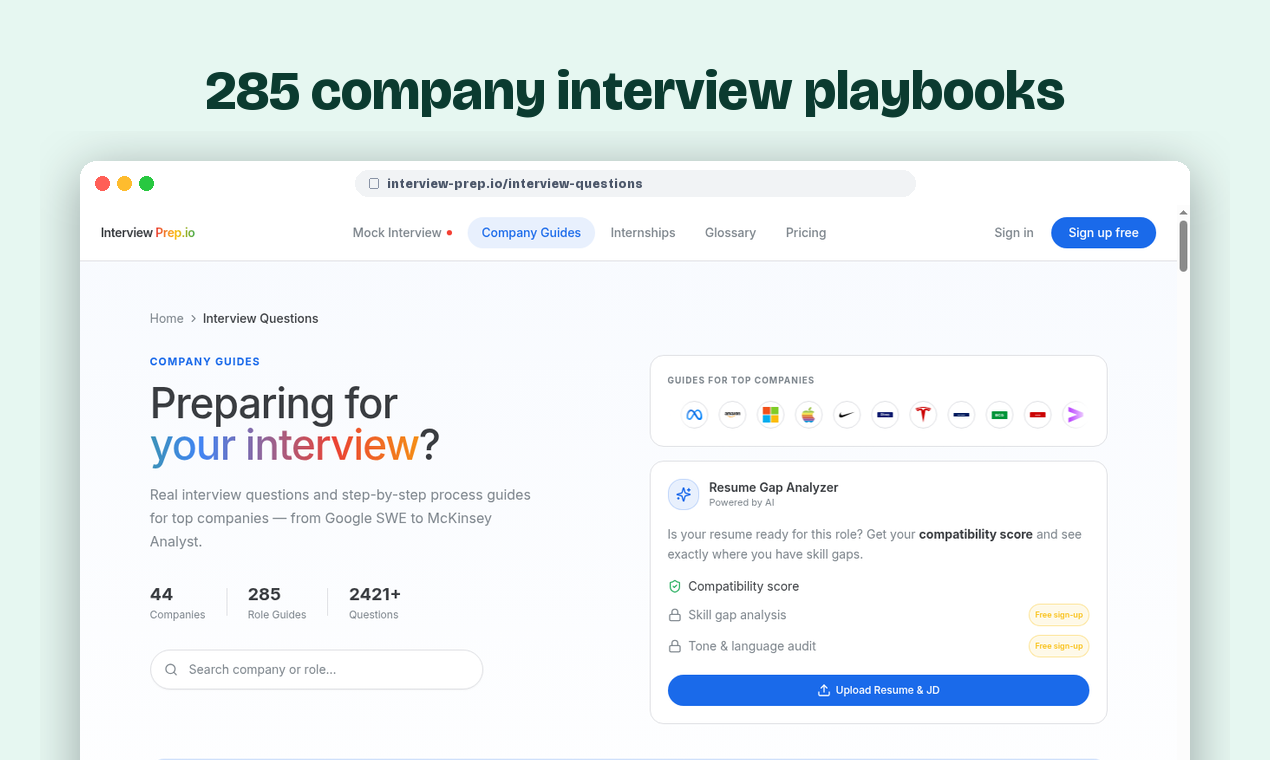Click the search company or role field
This screenshot has height=760, width=1270.
(316, 669)
